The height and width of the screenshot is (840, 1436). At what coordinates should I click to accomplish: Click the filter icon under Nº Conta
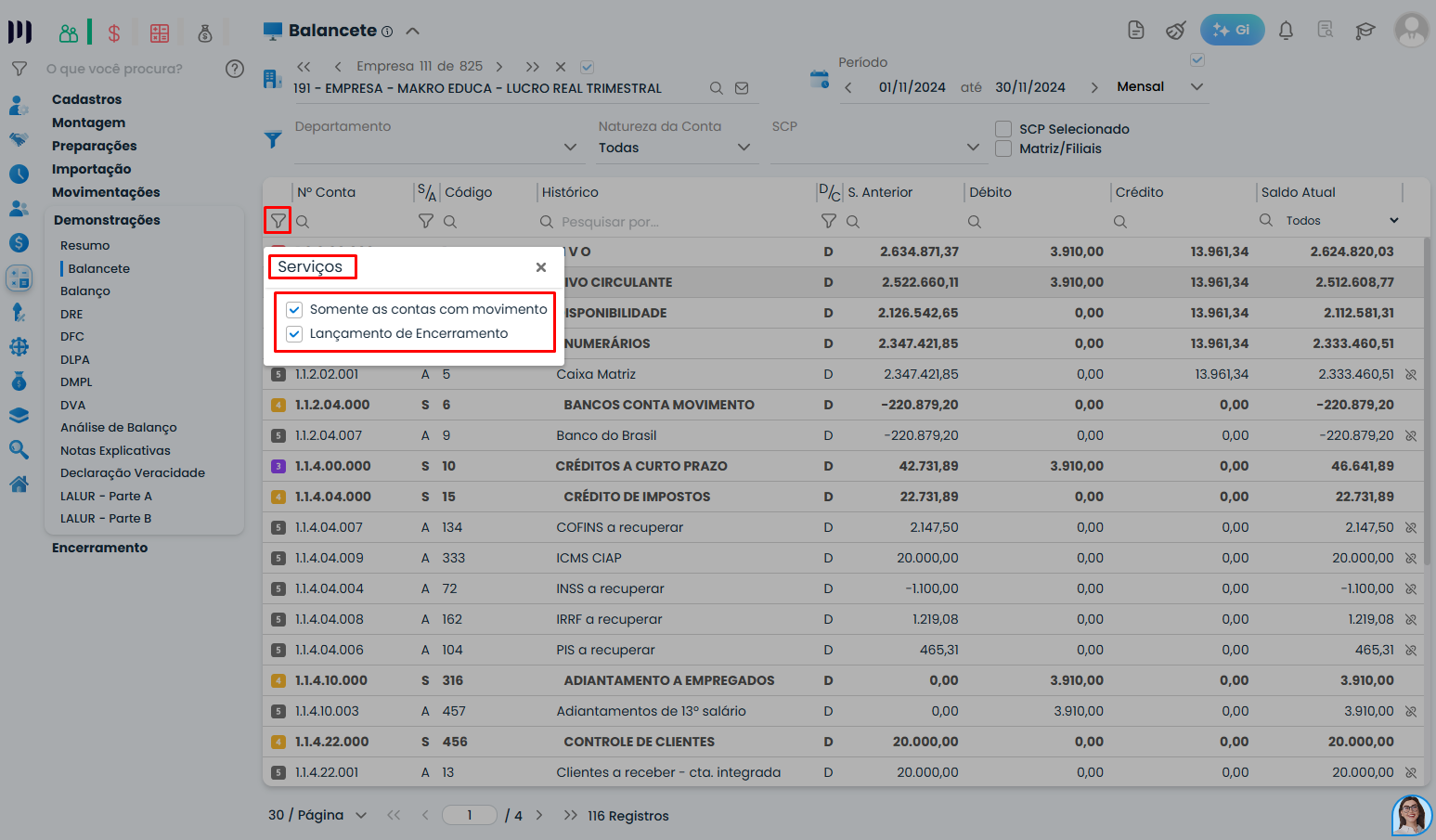278,221
